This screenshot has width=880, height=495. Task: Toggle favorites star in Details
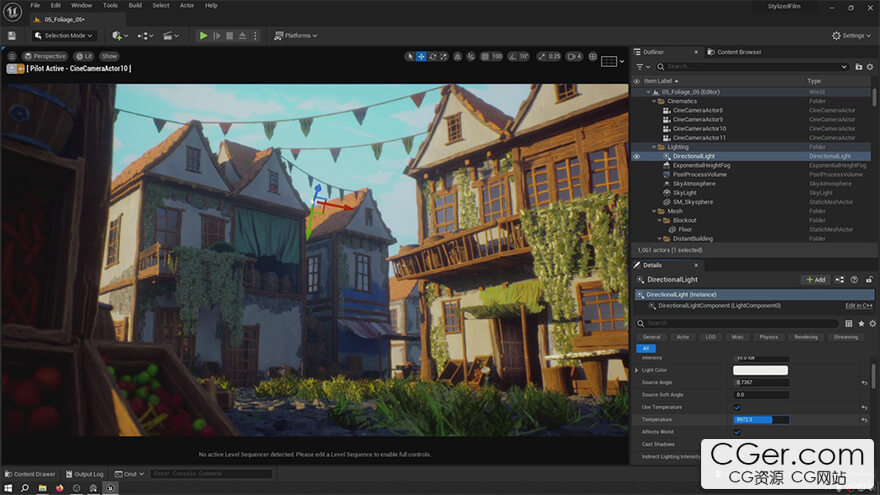[x=861, y=324]
